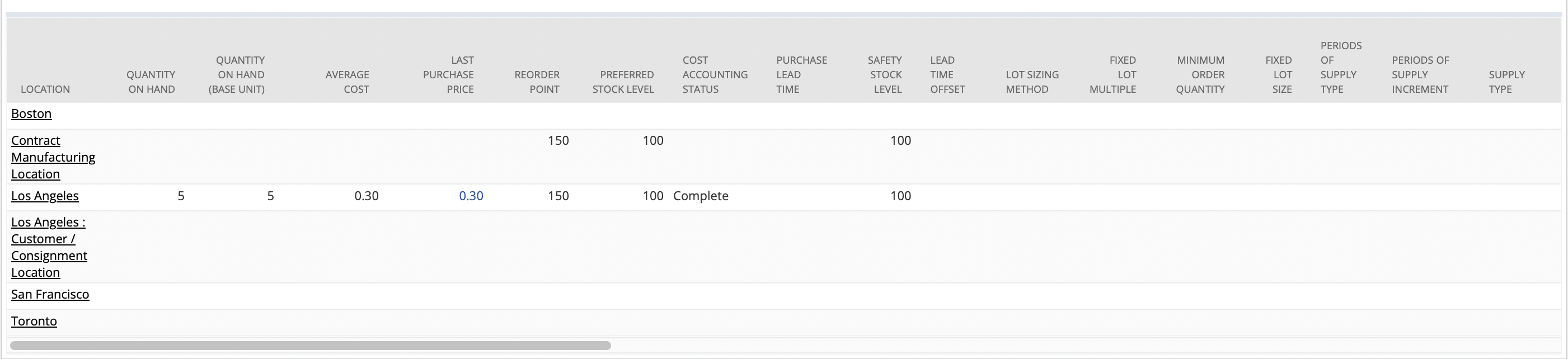Click the Reorder Point column header
1568x359 pixels.
[536, 82]
